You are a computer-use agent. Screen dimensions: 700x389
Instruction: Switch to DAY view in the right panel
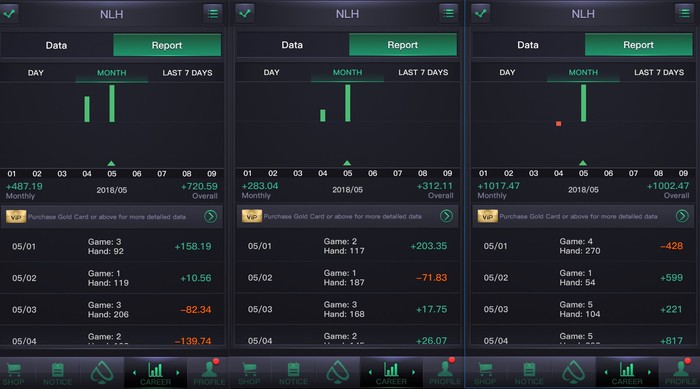[507, 72]
